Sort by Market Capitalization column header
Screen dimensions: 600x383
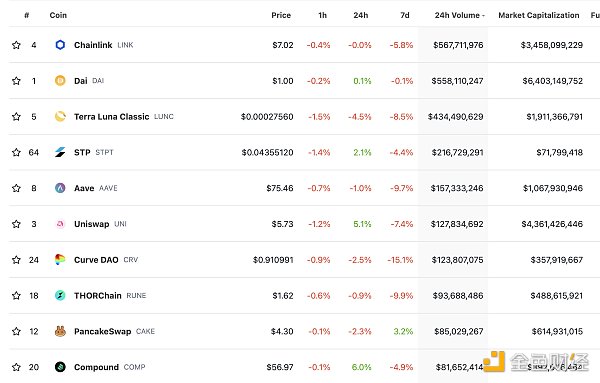point(538,15)
